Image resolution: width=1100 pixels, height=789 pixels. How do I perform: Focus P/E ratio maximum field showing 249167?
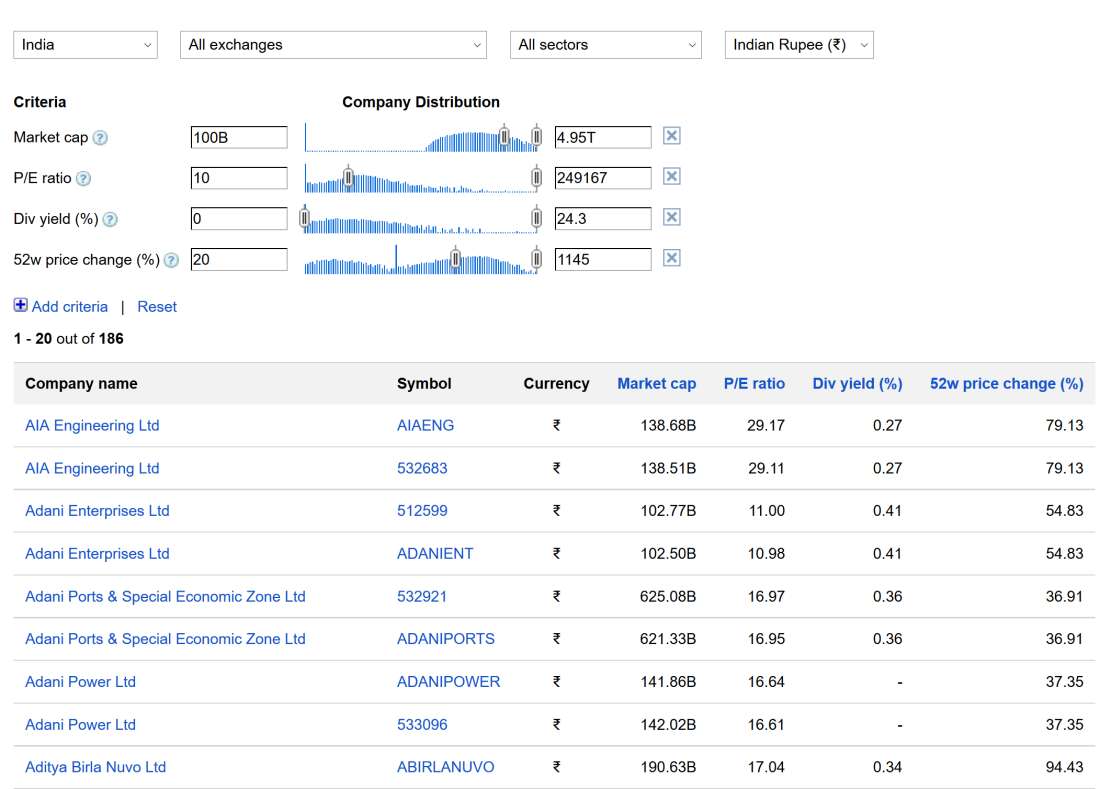603,178
